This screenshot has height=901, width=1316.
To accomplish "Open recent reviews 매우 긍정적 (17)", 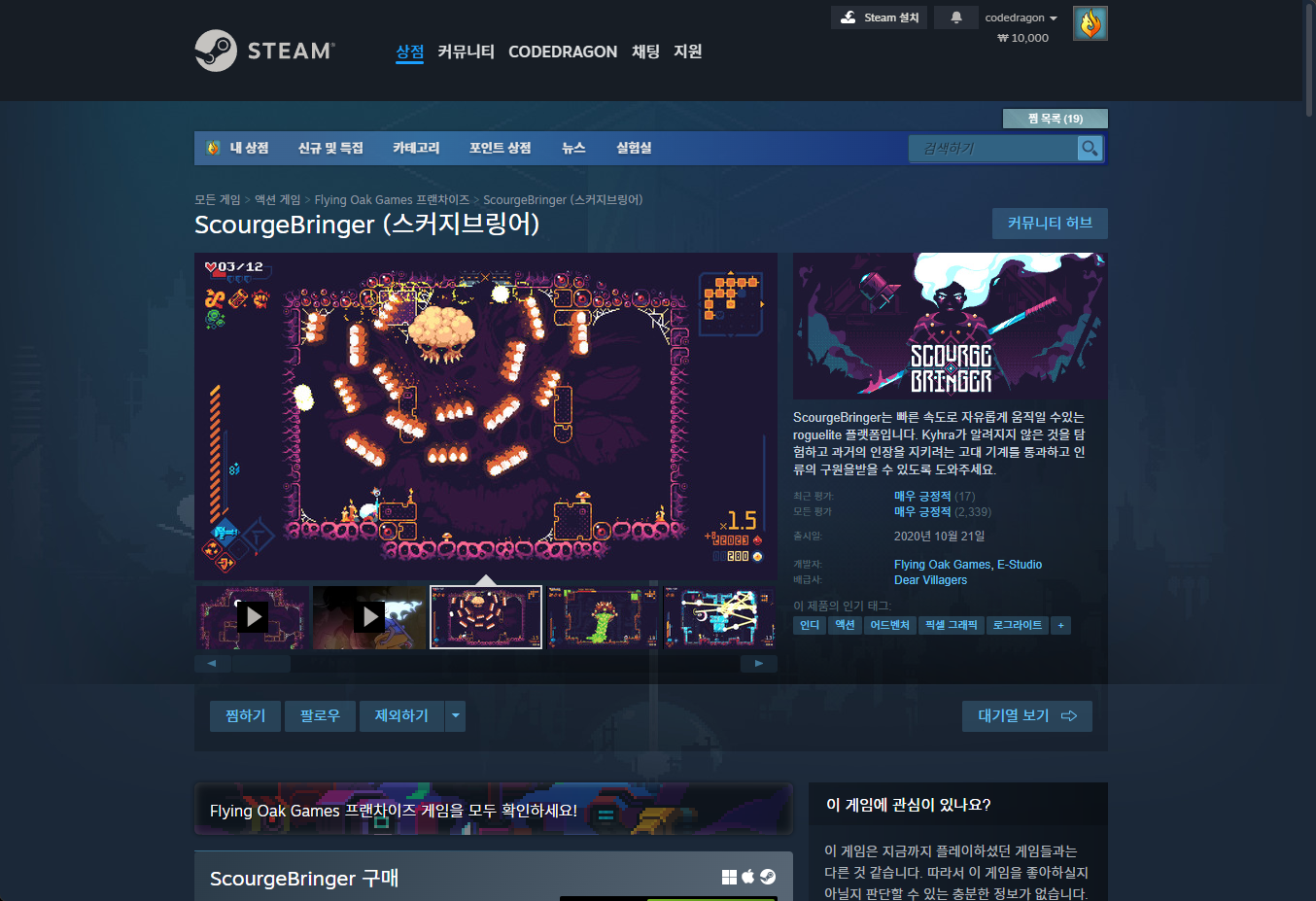I will (934, 496).
